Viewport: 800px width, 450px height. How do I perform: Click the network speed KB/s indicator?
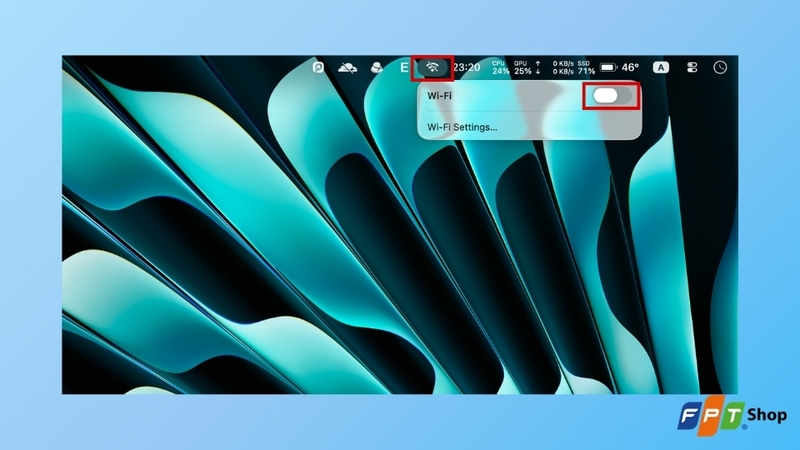click(563, 67)
